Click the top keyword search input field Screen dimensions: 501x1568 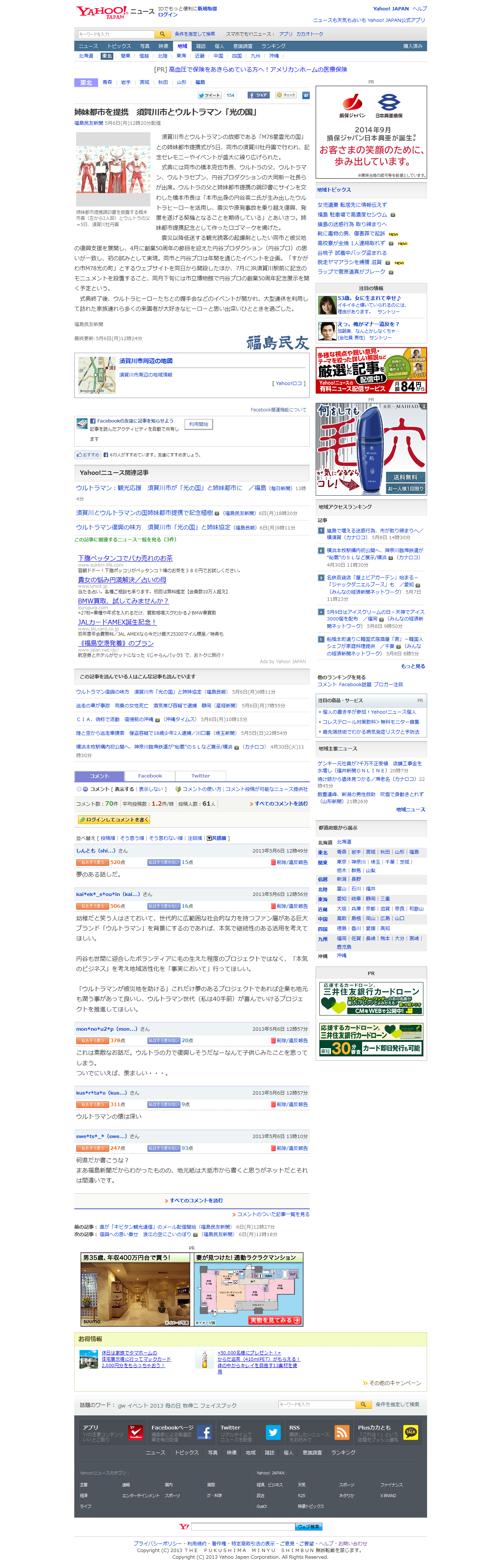tap(116, 34)
